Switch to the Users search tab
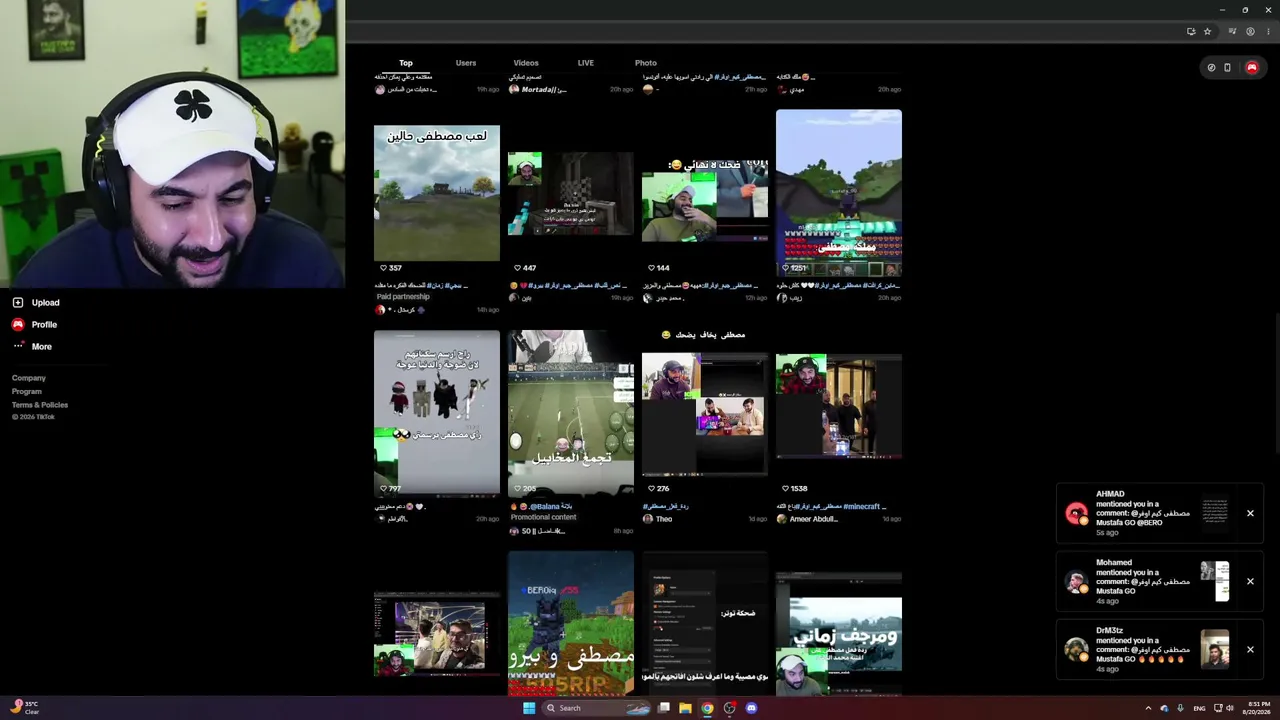1280x720 pixels. point(466,63)
